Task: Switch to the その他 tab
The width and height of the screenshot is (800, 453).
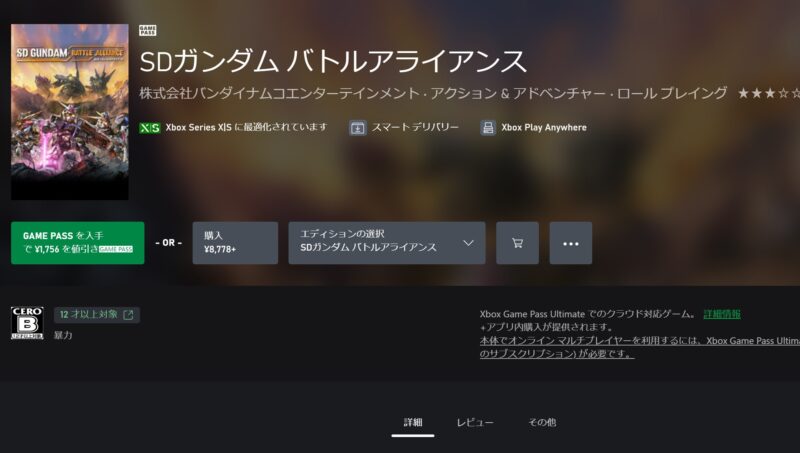Action: tap(542, 422)
